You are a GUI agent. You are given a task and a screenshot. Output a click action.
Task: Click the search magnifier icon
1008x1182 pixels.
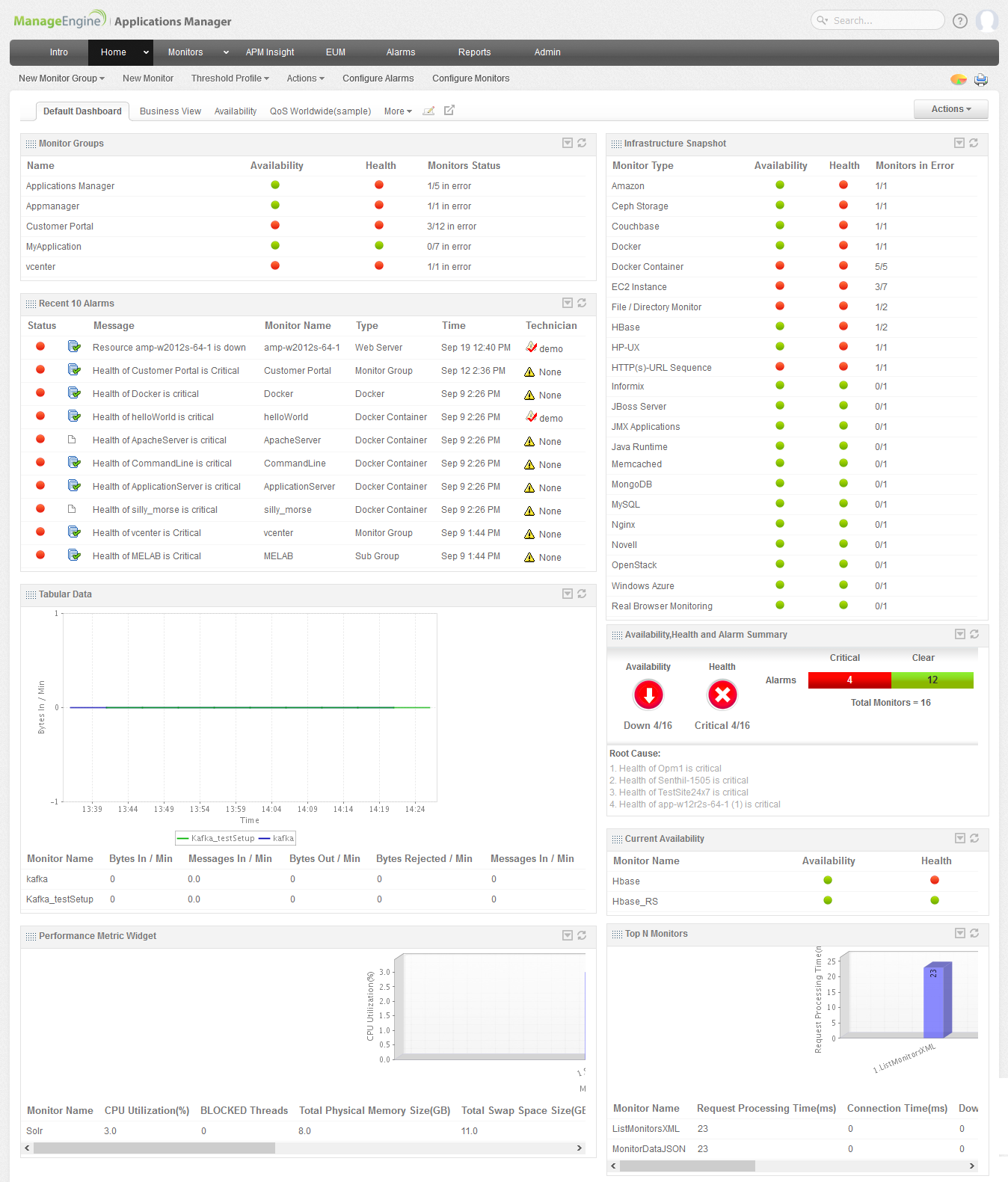(x=822, y=20)
